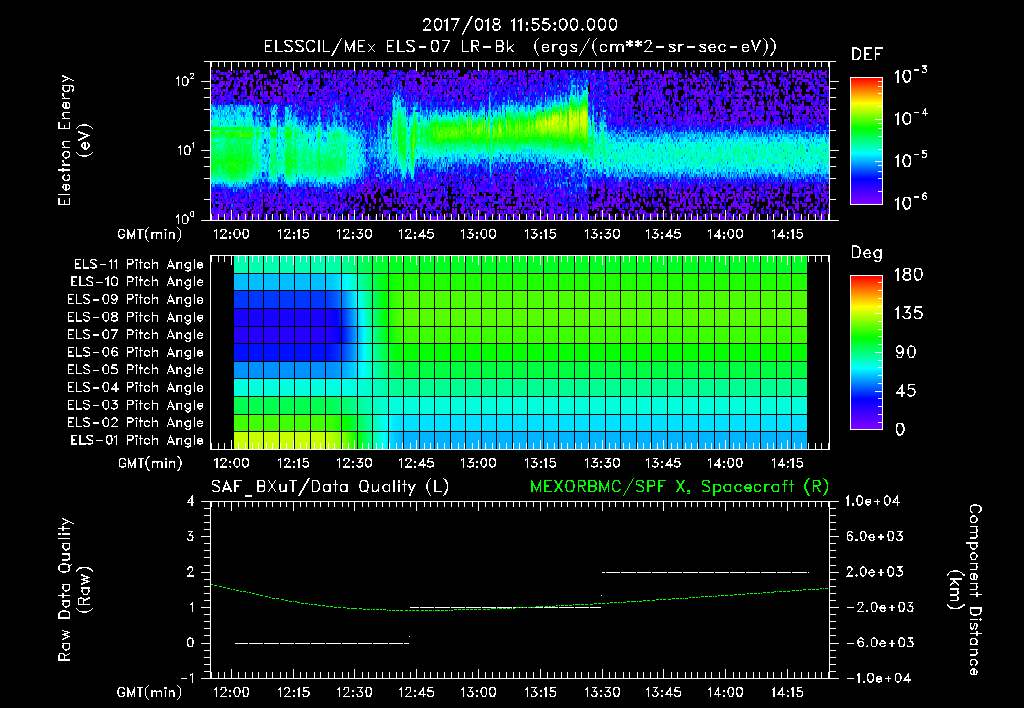Click the 12:15 tick label under the bottom panel
1024x708 pixels.
coord(293,692)
